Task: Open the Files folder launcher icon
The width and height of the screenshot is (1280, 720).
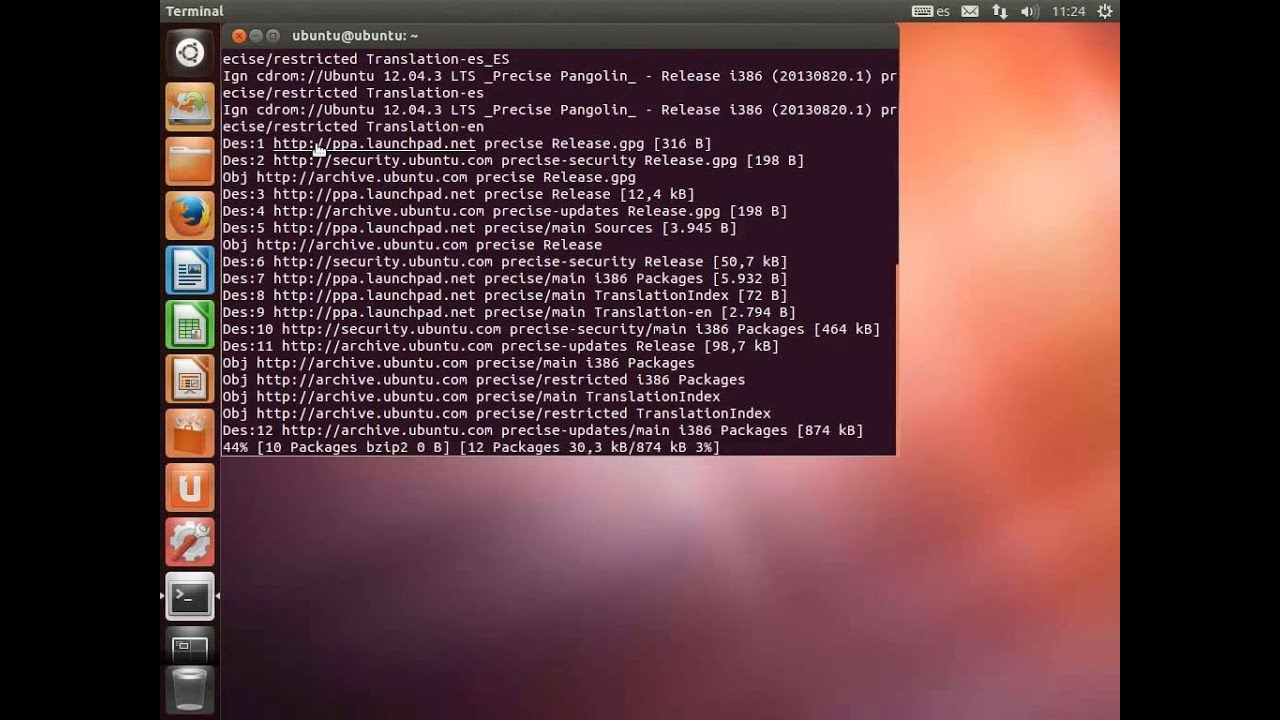Action: tap(190, 161)
